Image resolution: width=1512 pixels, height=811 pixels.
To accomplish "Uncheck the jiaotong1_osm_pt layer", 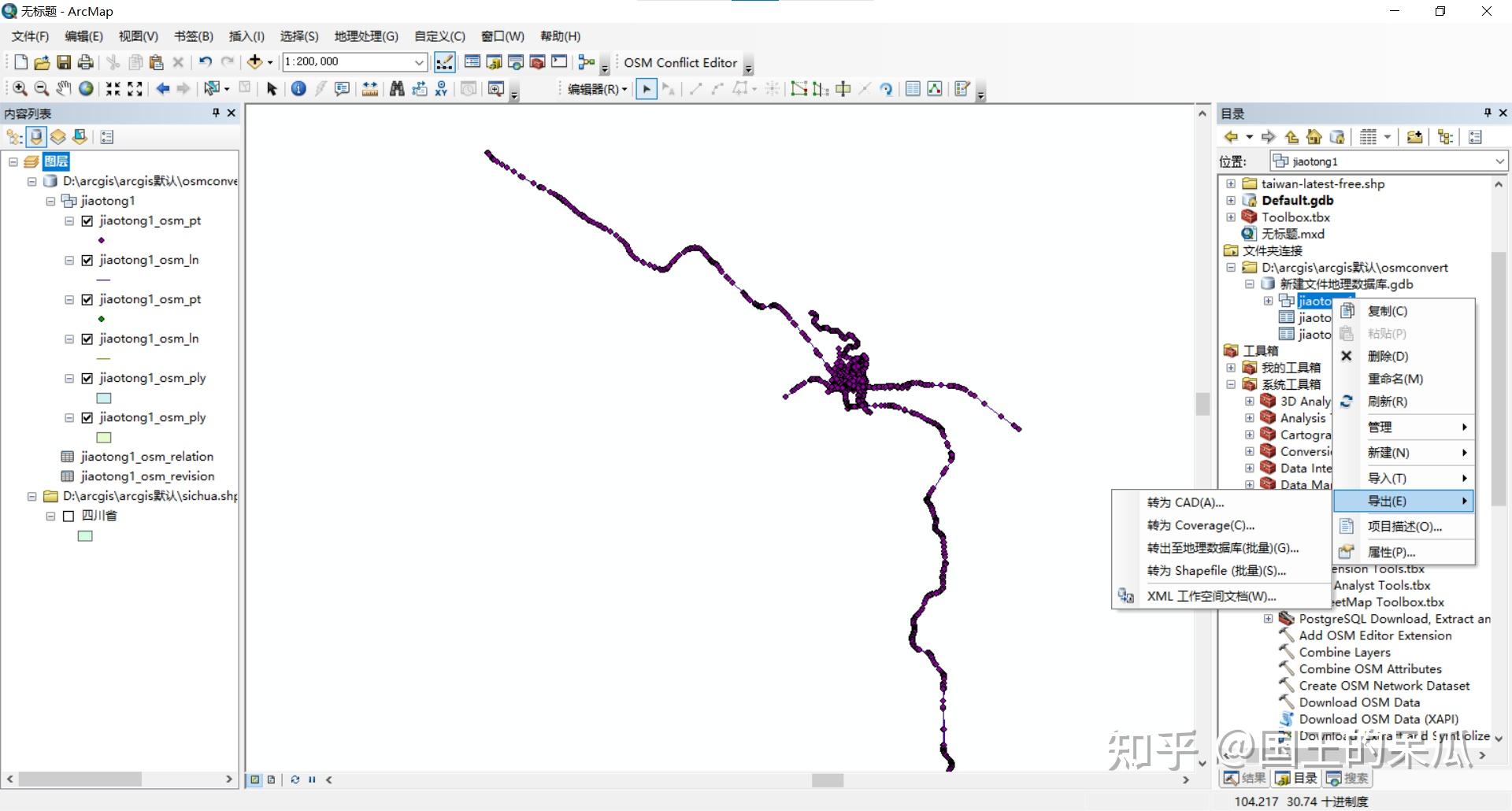I will tap(87, 220).
